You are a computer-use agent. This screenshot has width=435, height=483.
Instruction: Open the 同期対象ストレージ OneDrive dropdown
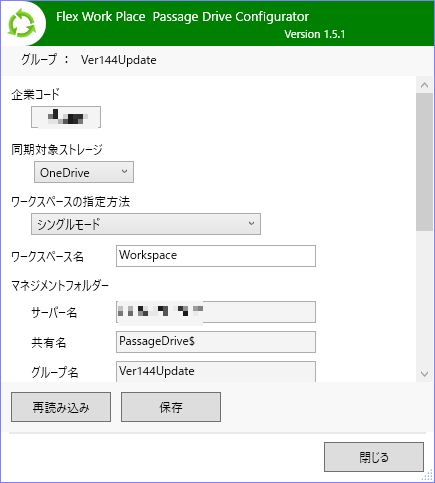[84, 172]
